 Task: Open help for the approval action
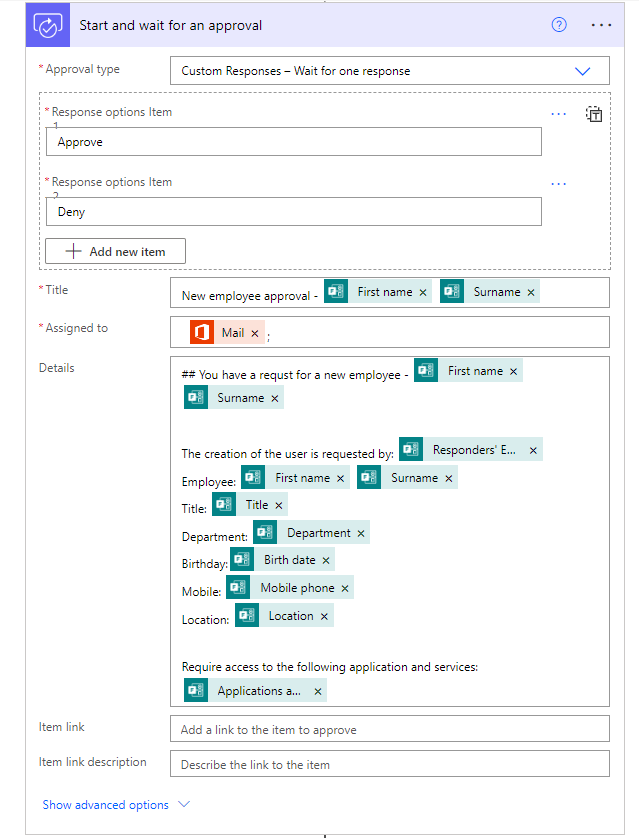(x=559, y=25)
